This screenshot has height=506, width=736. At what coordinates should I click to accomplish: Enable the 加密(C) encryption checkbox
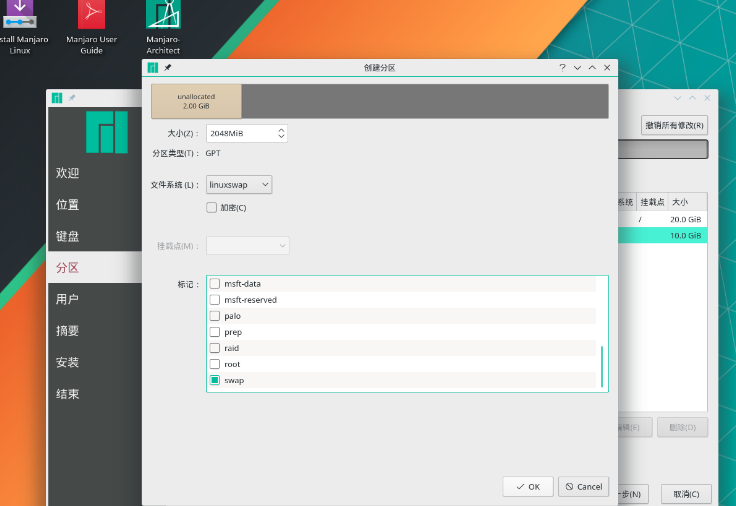click(212, 207)
